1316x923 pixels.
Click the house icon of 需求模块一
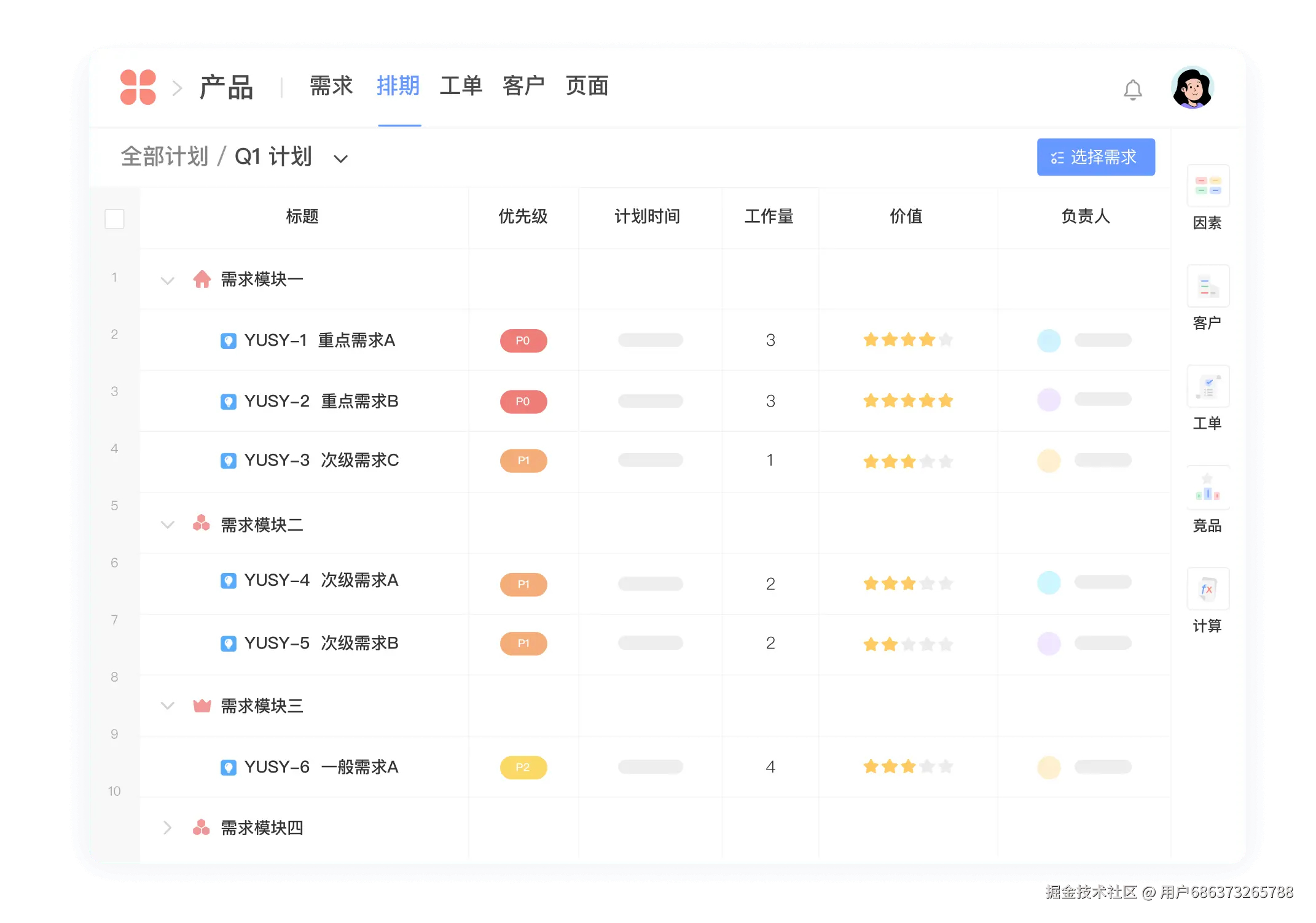pos(202,279)
